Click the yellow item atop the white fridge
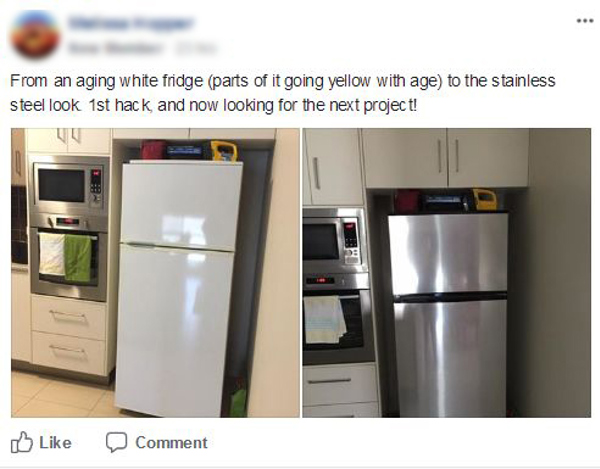The image size is (600, 469). [224, 151]
